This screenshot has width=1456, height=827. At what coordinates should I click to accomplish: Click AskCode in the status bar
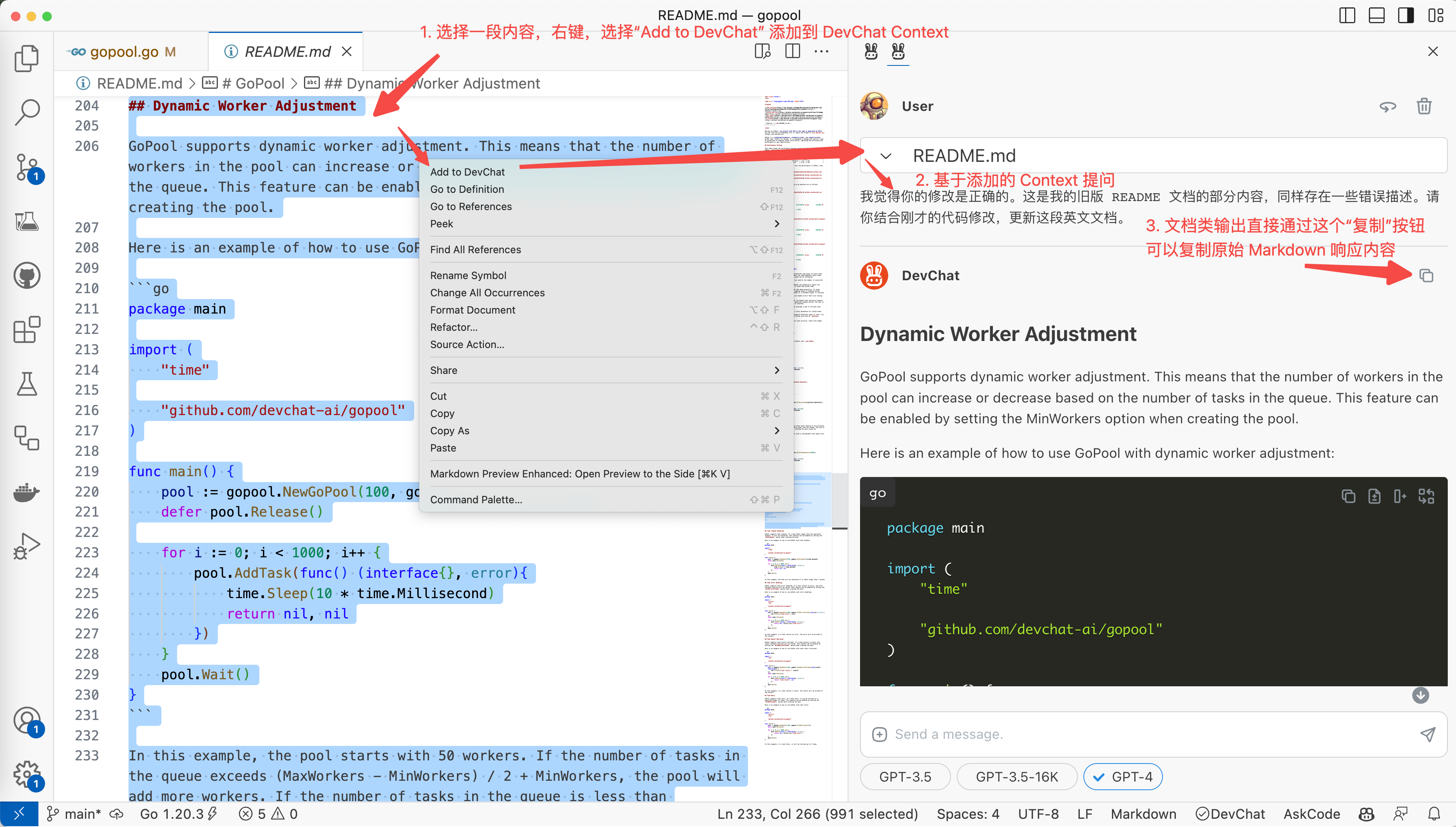pyautogui.click(x=1312, y=814)
